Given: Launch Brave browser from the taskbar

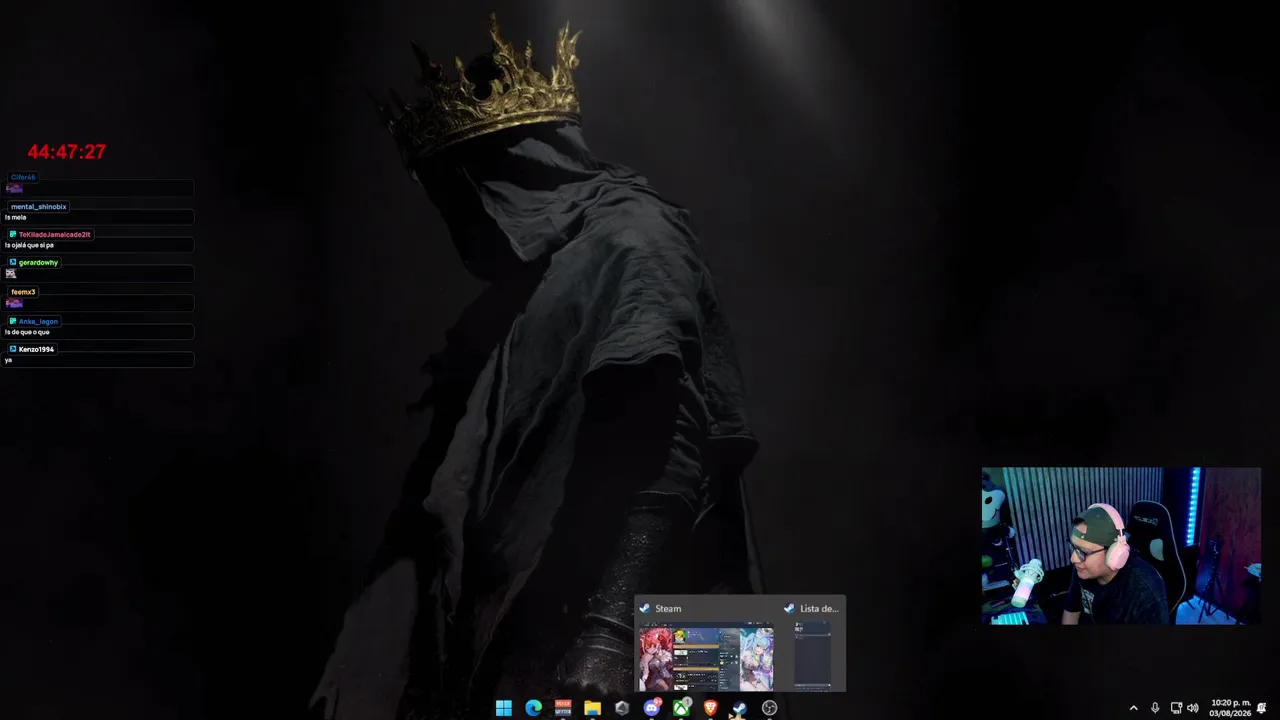Looking at the screenshot, I should pos(711,708).
